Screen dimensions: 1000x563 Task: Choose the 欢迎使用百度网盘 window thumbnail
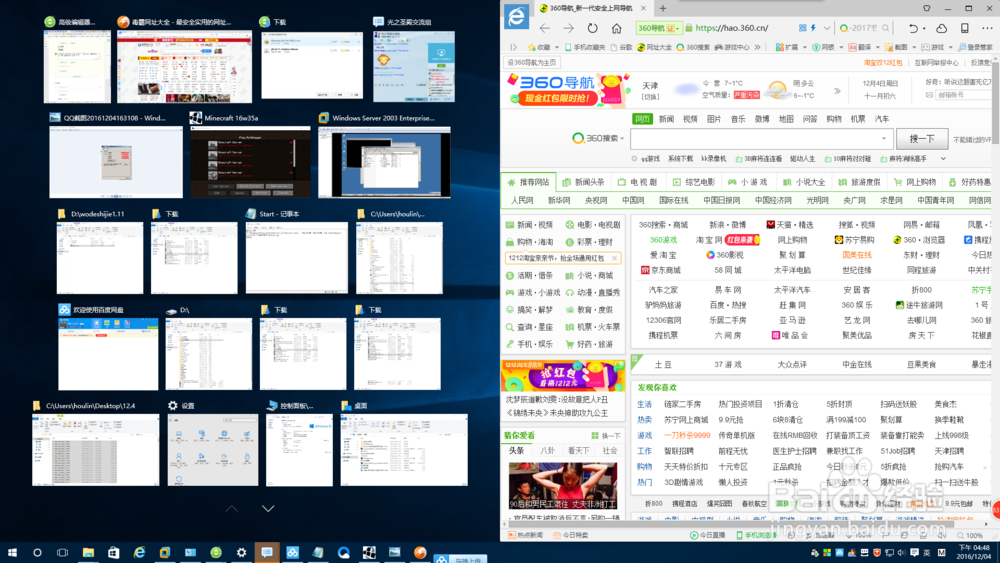[x=108, y=354]
